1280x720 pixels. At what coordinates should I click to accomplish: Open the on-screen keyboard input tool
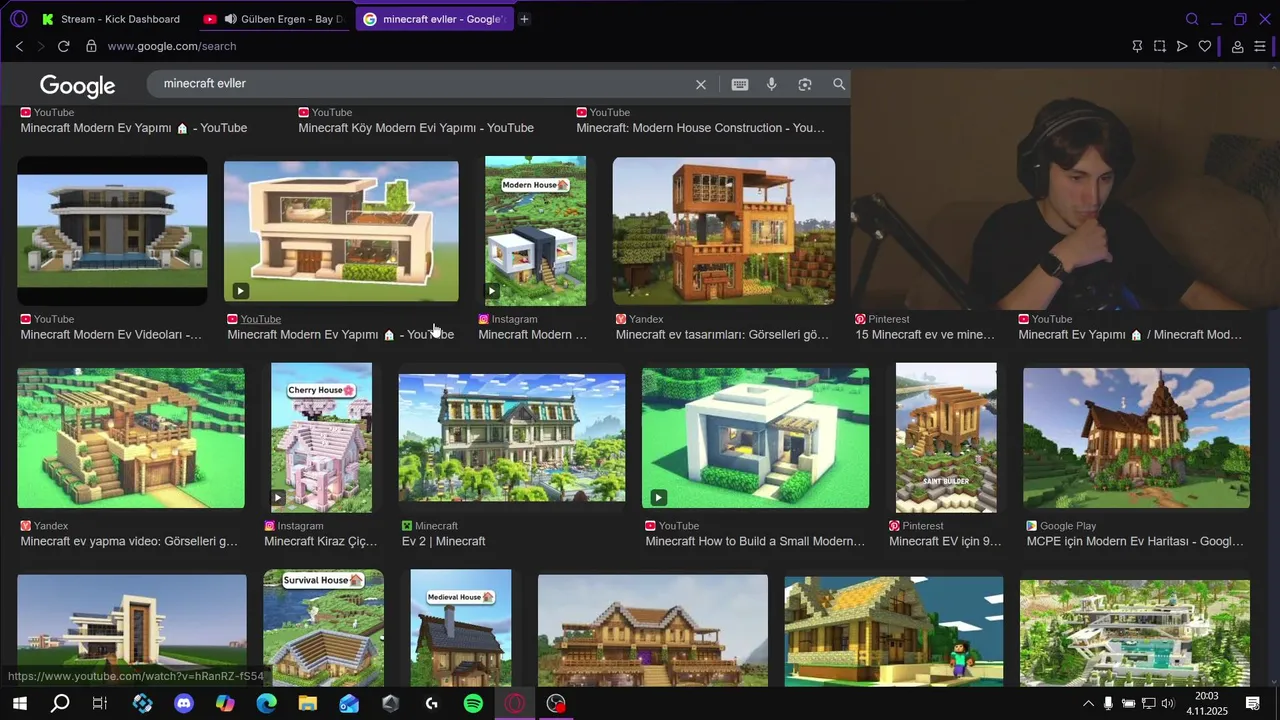[740, 85]
